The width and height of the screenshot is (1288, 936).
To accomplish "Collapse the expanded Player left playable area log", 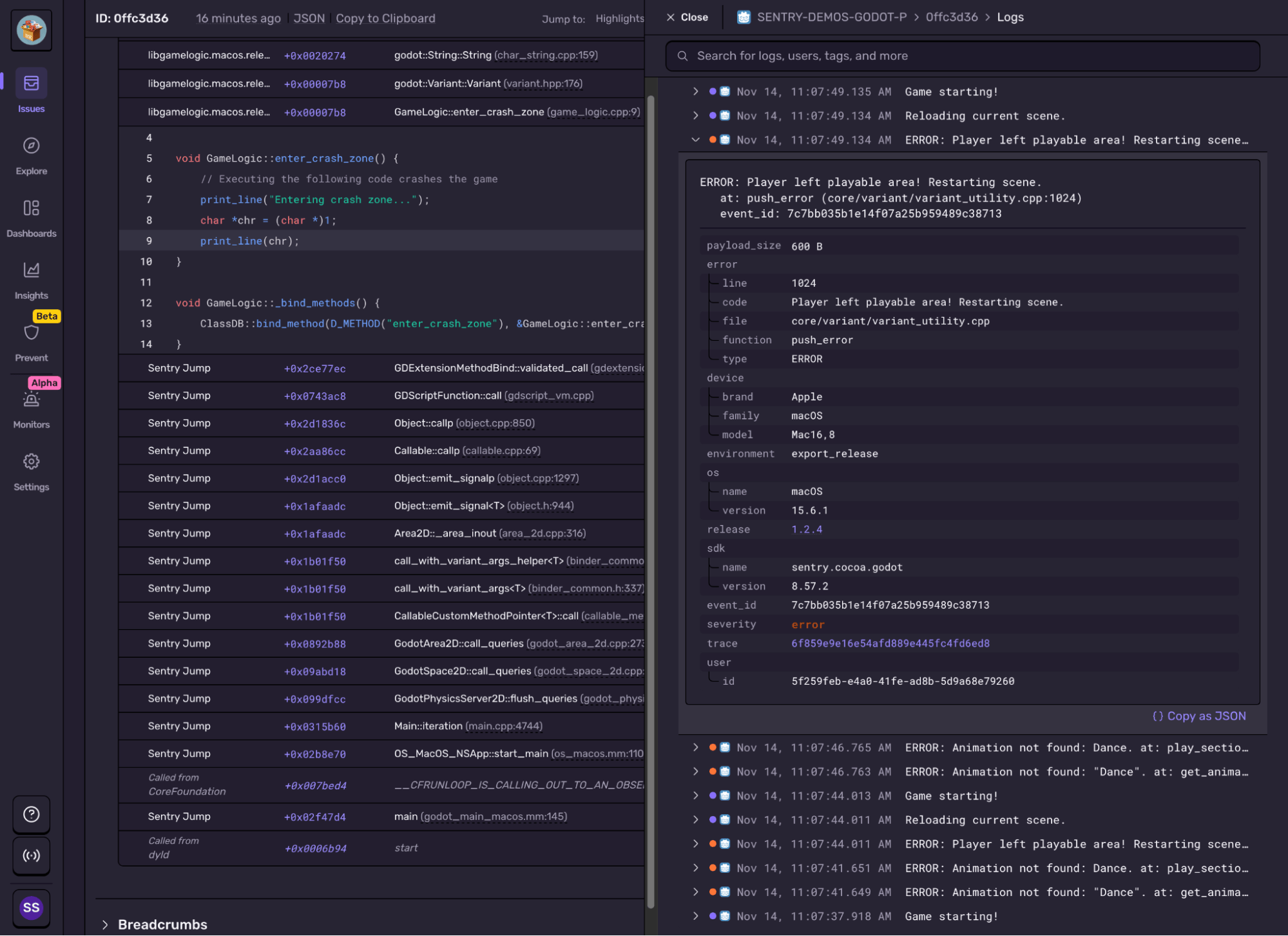I will point(696,140).
